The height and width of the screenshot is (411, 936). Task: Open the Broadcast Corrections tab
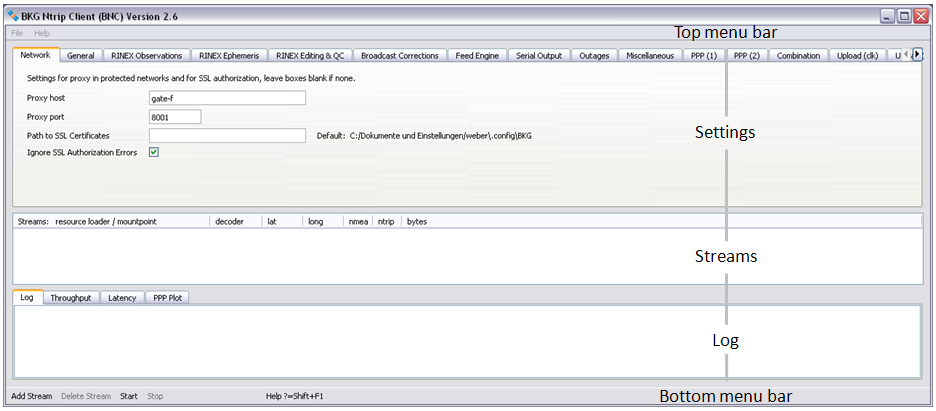coord(399,56)
